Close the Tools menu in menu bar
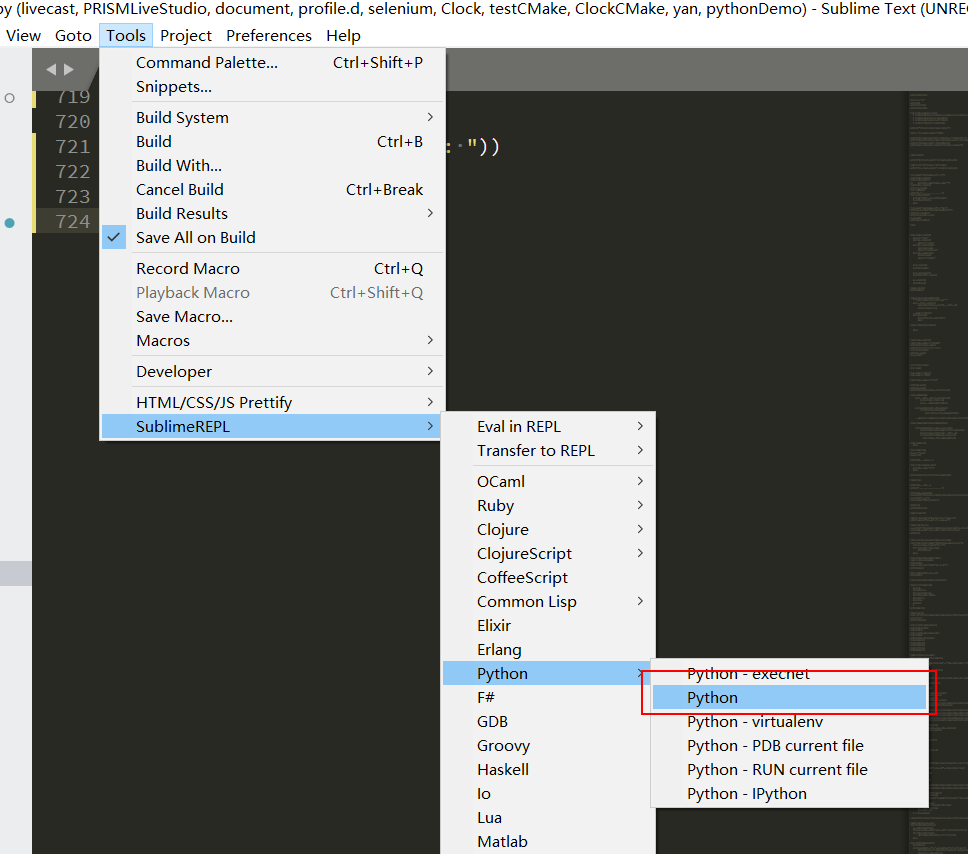 point(126,36)
